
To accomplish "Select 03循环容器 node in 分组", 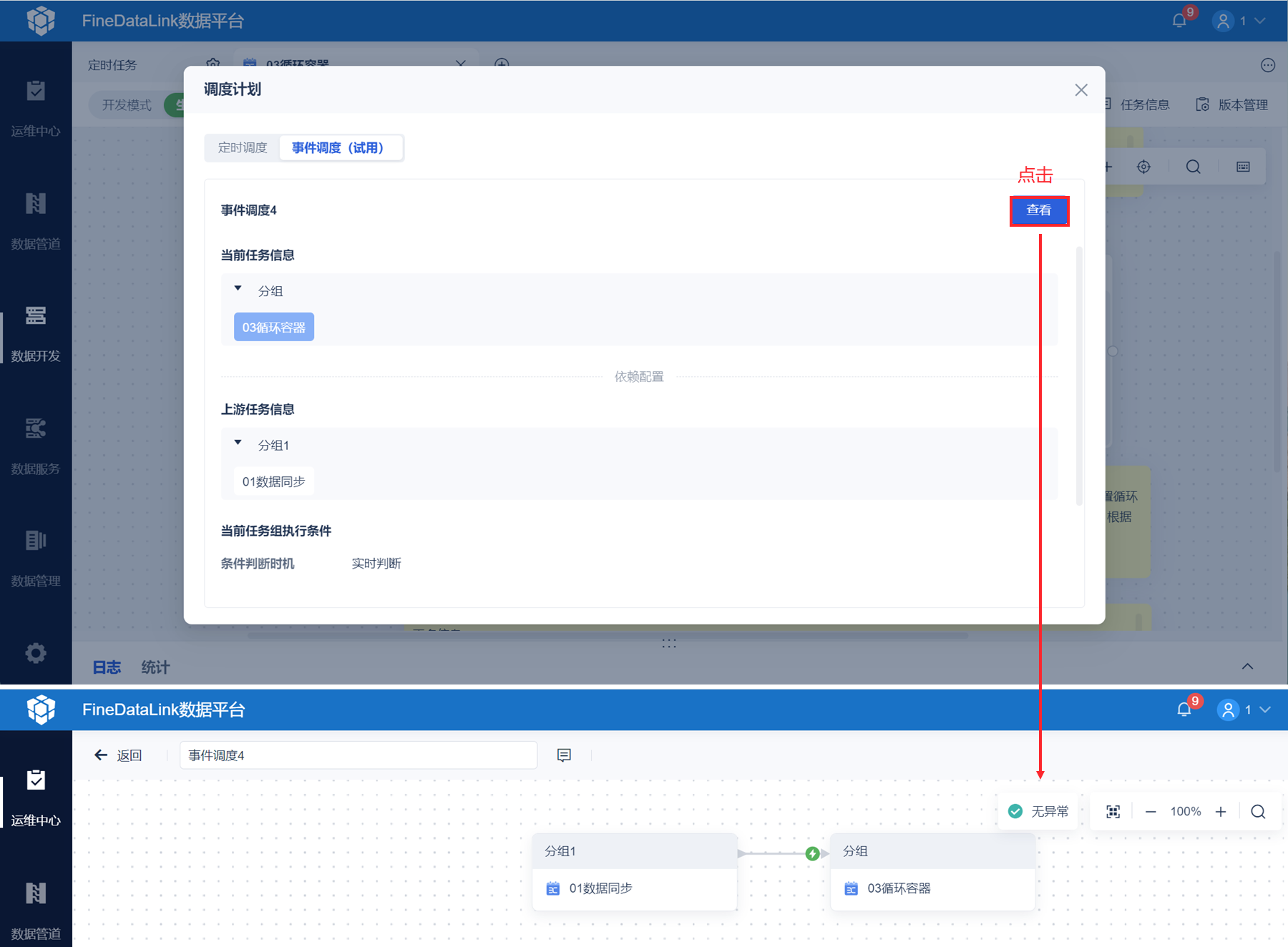I will [933, 888].
